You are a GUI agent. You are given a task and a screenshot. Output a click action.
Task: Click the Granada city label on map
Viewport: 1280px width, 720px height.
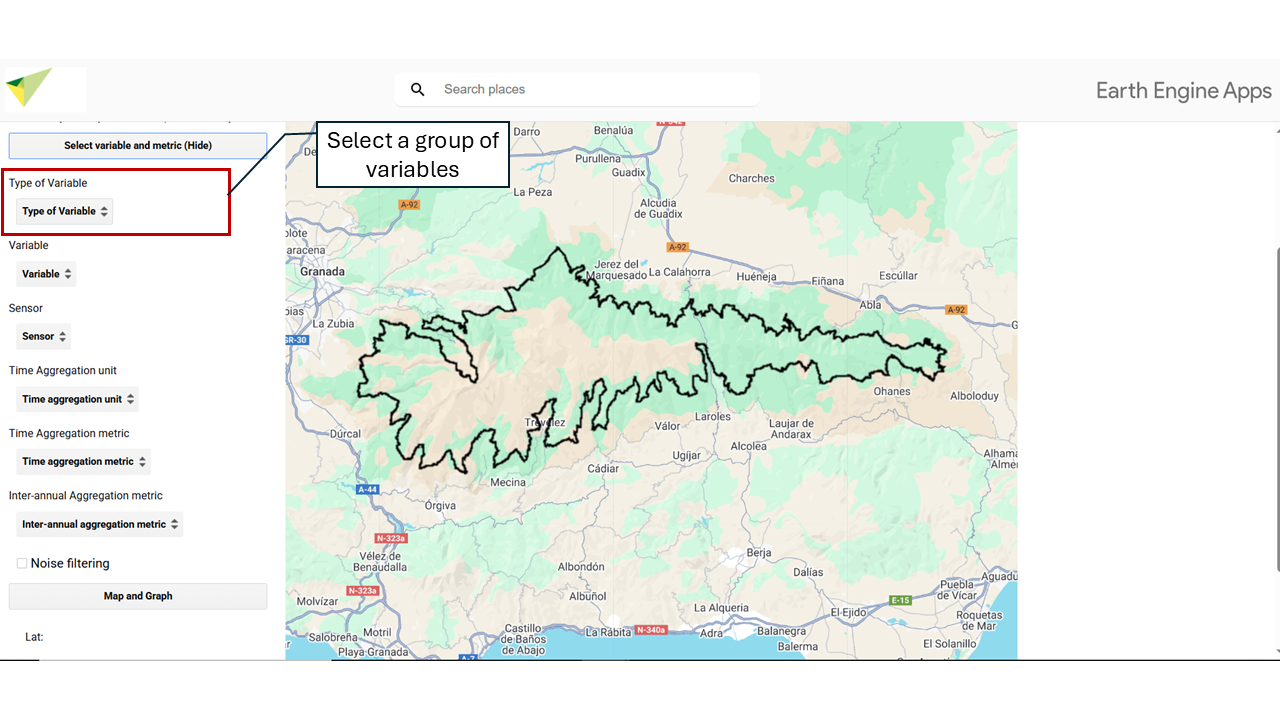(322, 272)
